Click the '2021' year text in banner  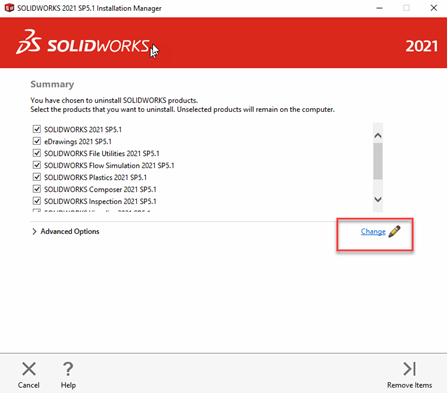pos(421,46)
